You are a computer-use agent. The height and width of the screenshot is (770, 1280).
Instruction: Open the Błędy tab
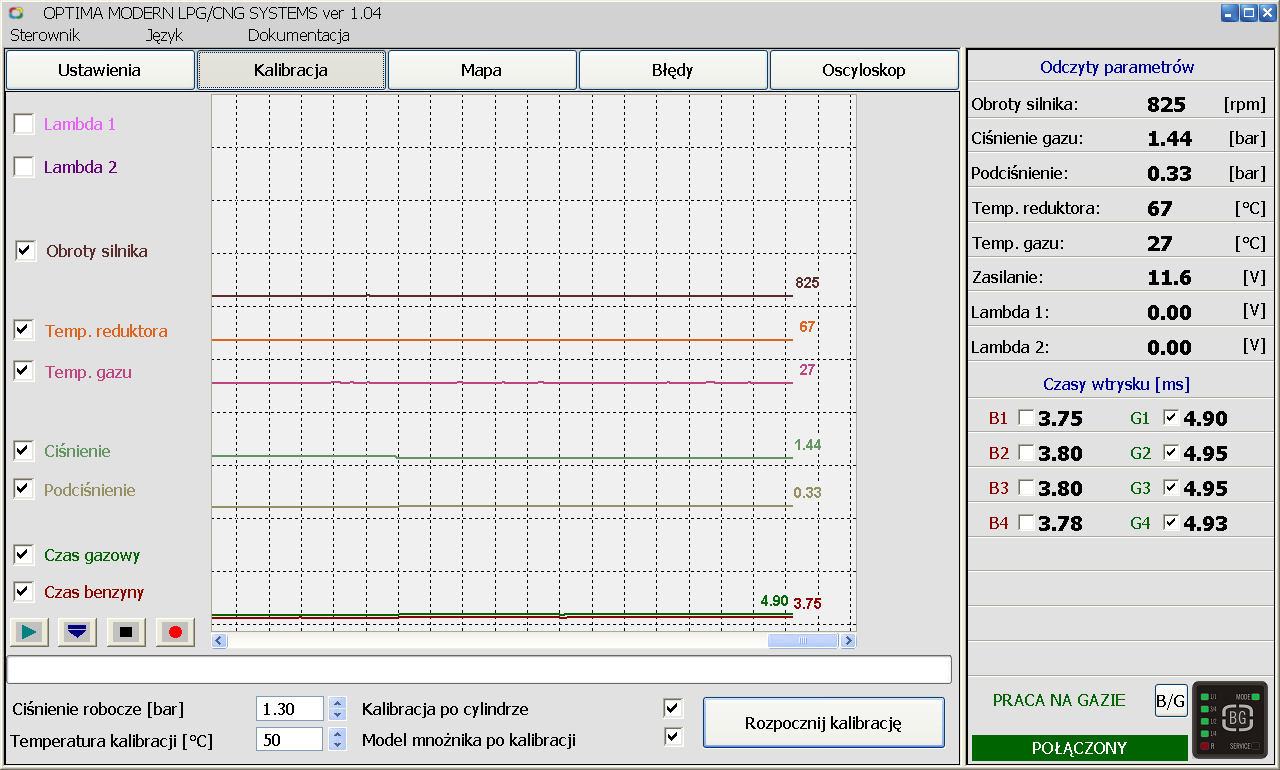pyautogui.click(x=672, y=70)
